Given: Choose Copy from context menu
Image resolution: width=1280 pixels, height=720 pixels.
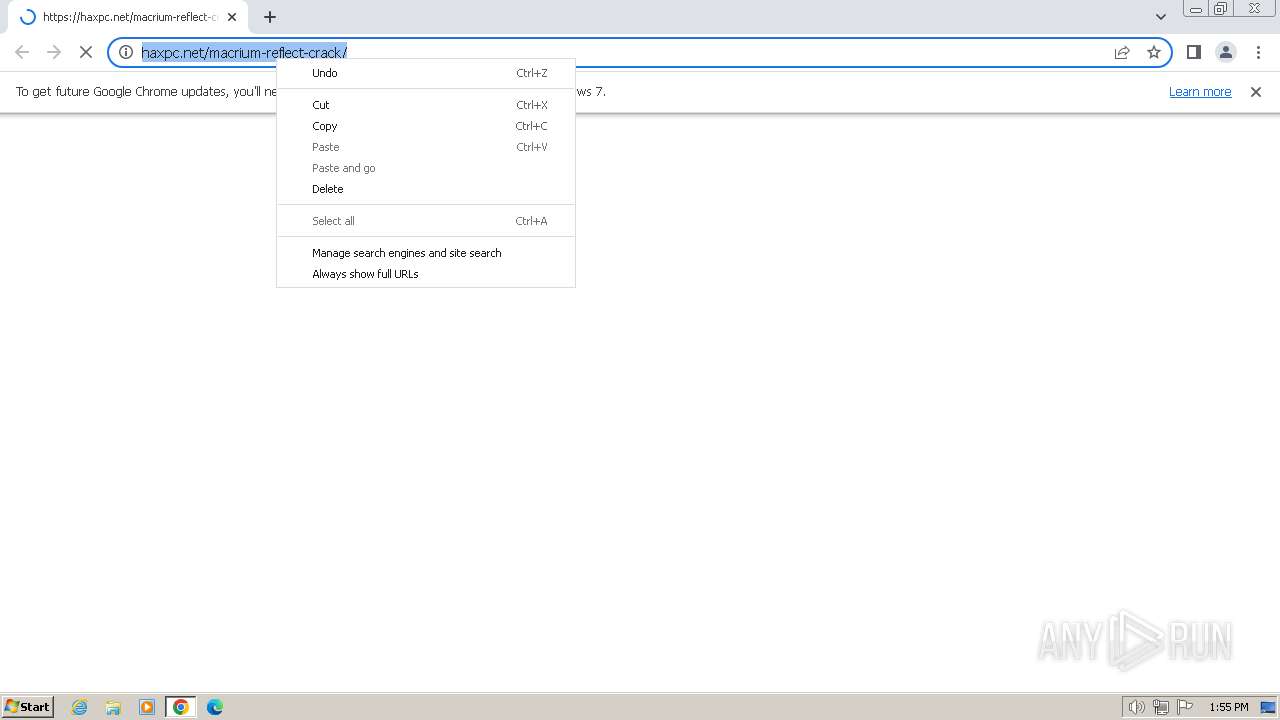Looking at the screenshot, I should point(426,126).
